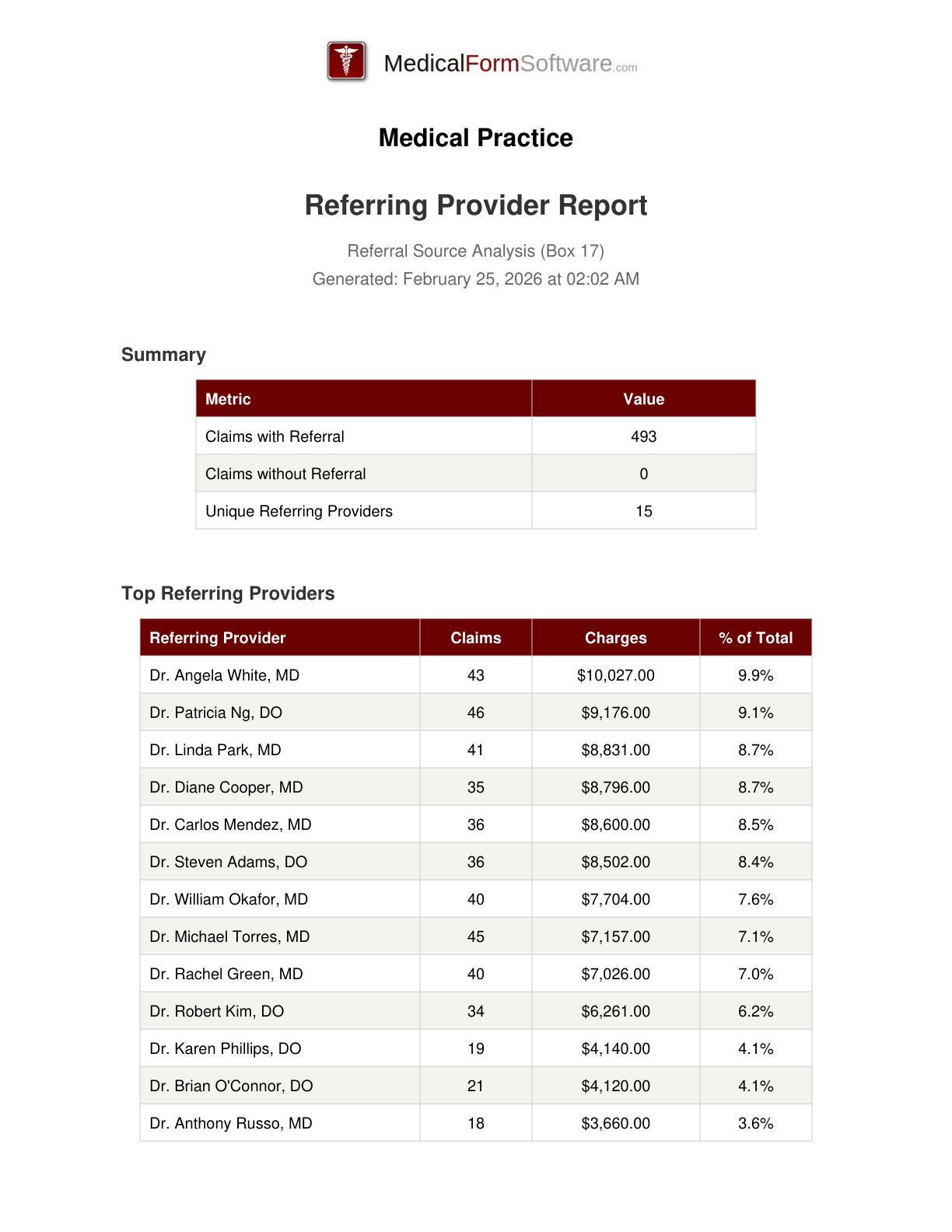The image size is (952, 1232).
Task: Select Dr. Angela White, MD row
Action: tap(224, 675)
